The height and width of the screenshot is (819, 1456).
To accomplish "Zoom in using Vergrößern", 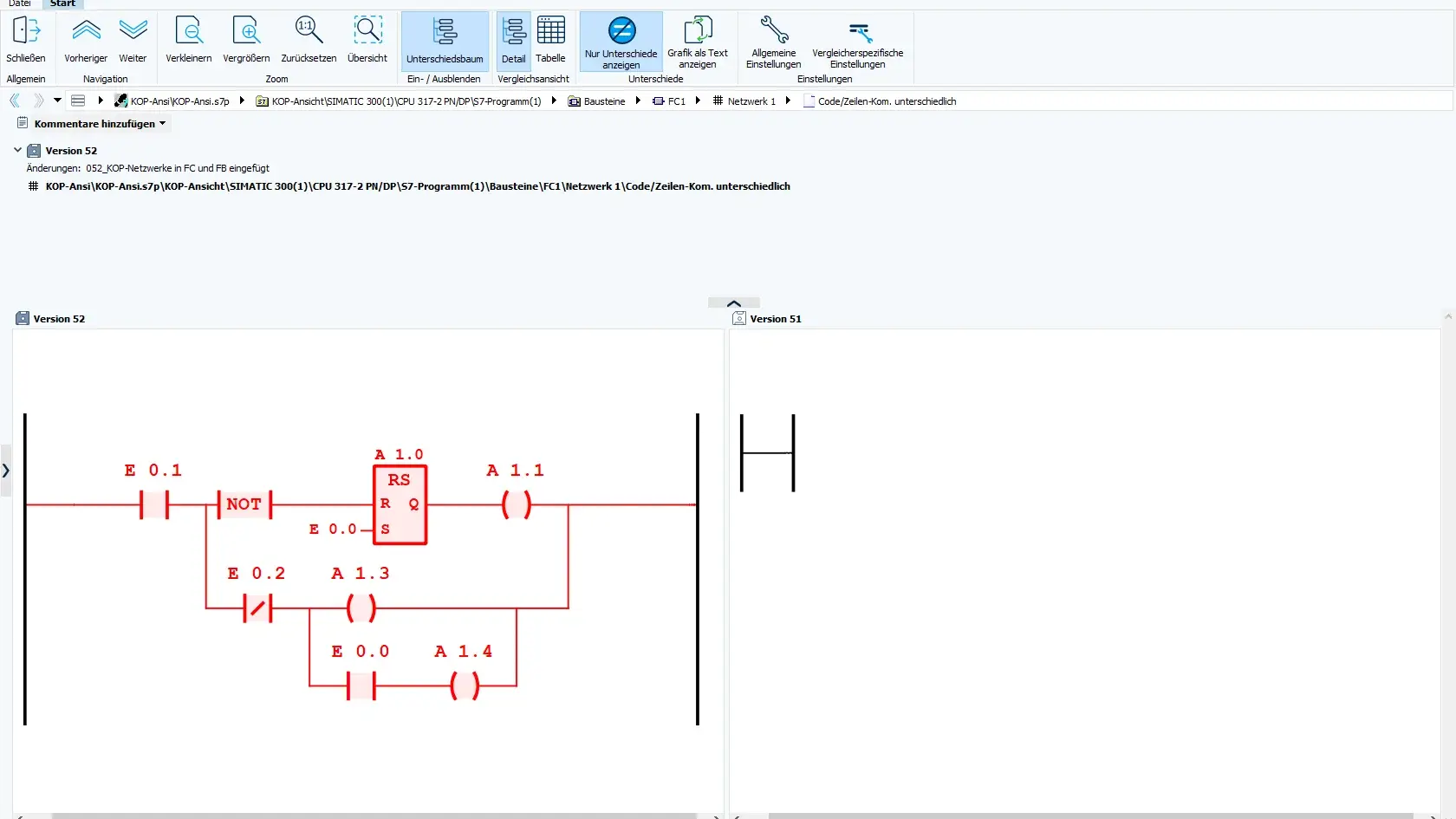I will point(246,40).
